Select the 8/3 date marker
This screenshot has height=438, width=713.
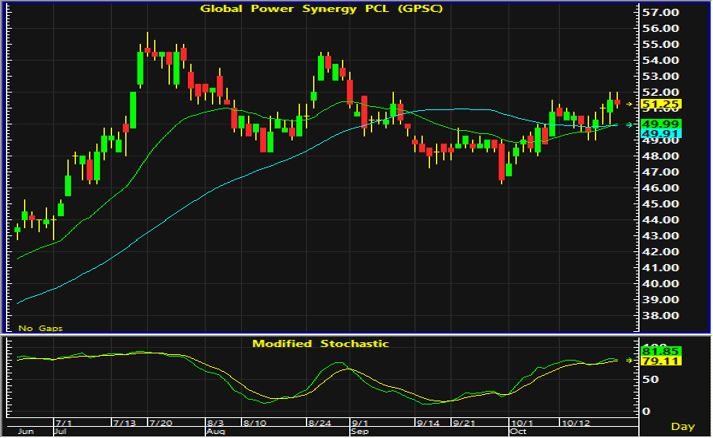click(x=215, y=423)
